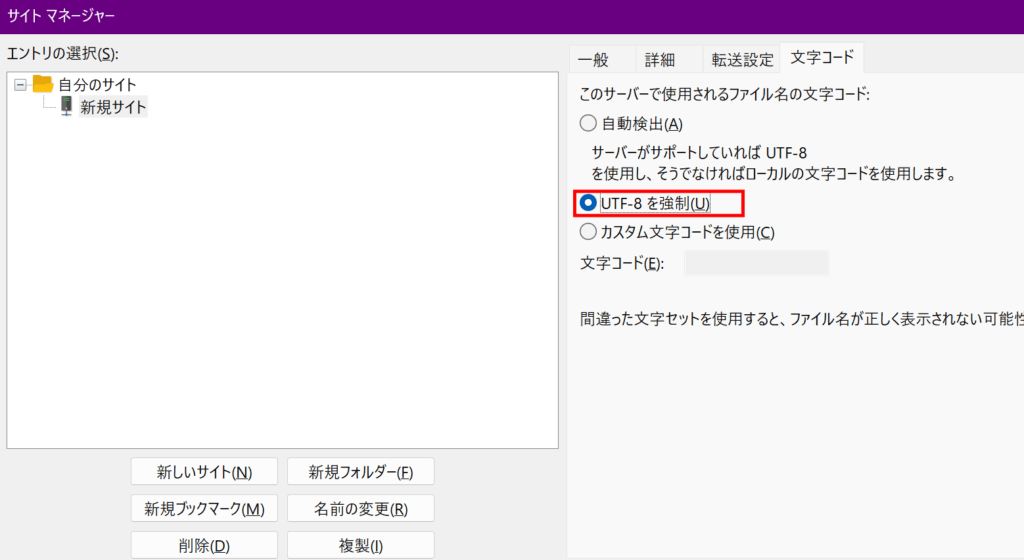Switch to the 一般 tab
Image resolution: width=1024 pixels, height=560 pixels.
[x=593, y=59]
